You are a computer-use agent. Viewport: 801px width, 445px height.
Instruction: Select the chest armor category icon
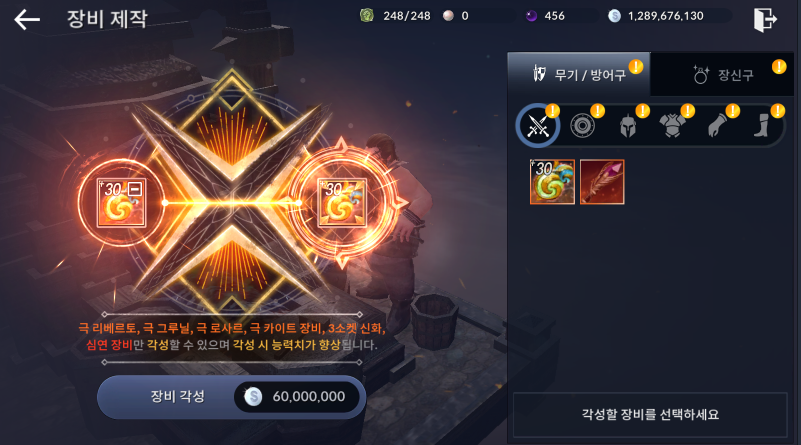672,126
